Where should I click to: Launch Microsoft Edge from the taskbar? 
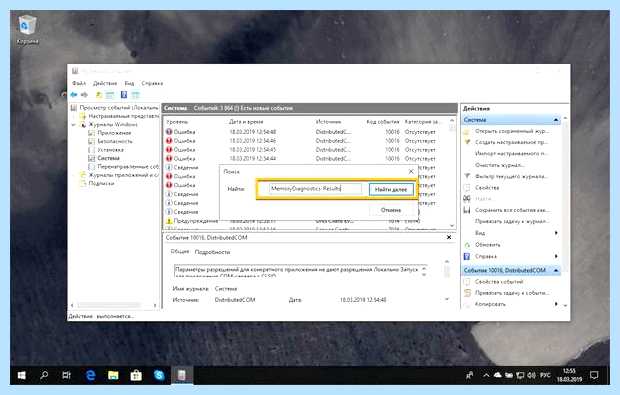(x=91, y=375)
